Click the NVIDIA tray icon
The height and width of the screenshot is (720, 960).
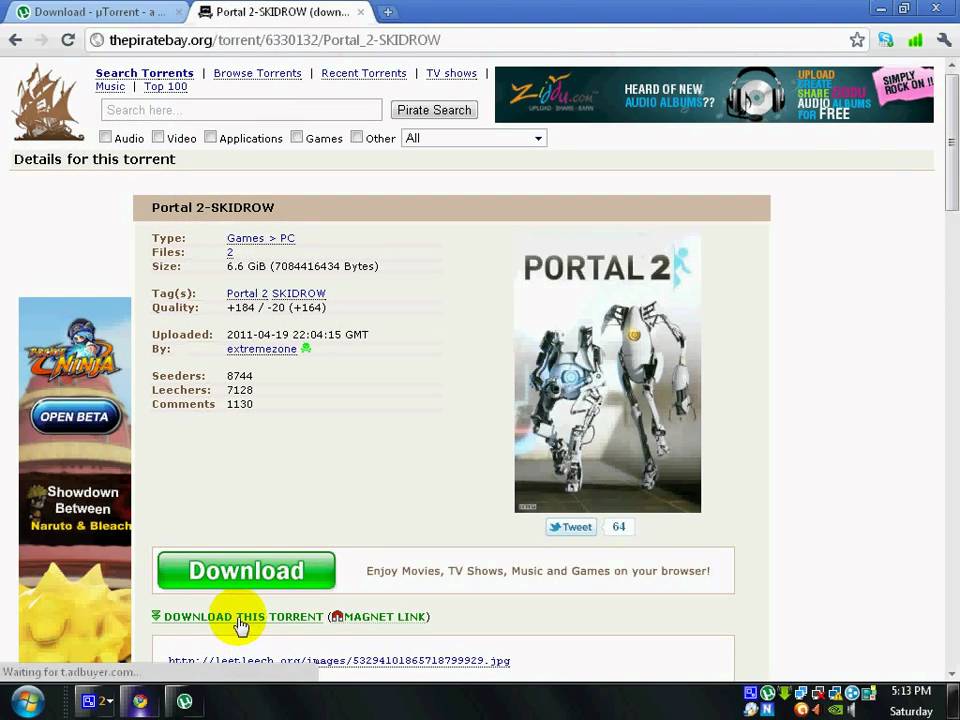[834, 710]
